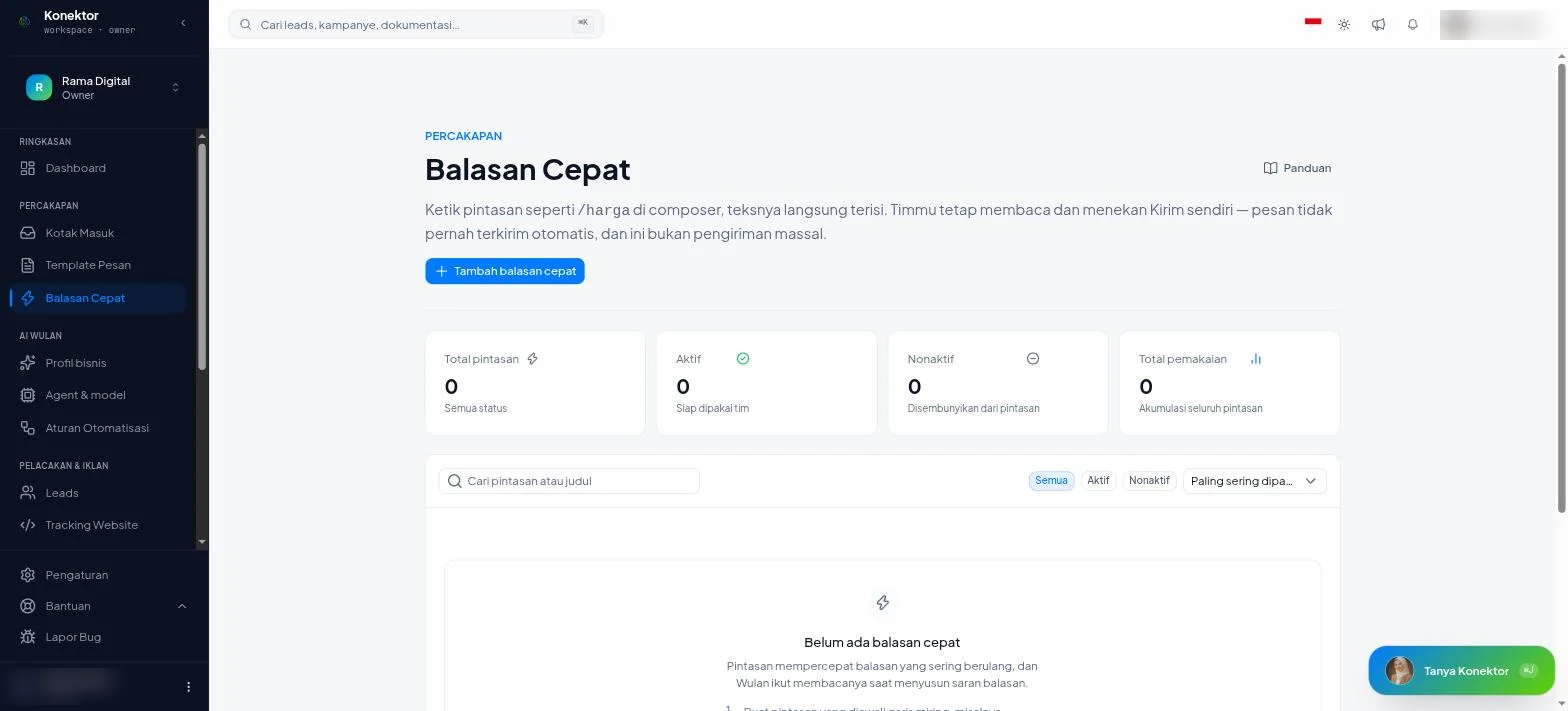This screenshot has width=1568, height=711.
Task: Switch language via Indonesian flag icon
Action: (1313, 22)
